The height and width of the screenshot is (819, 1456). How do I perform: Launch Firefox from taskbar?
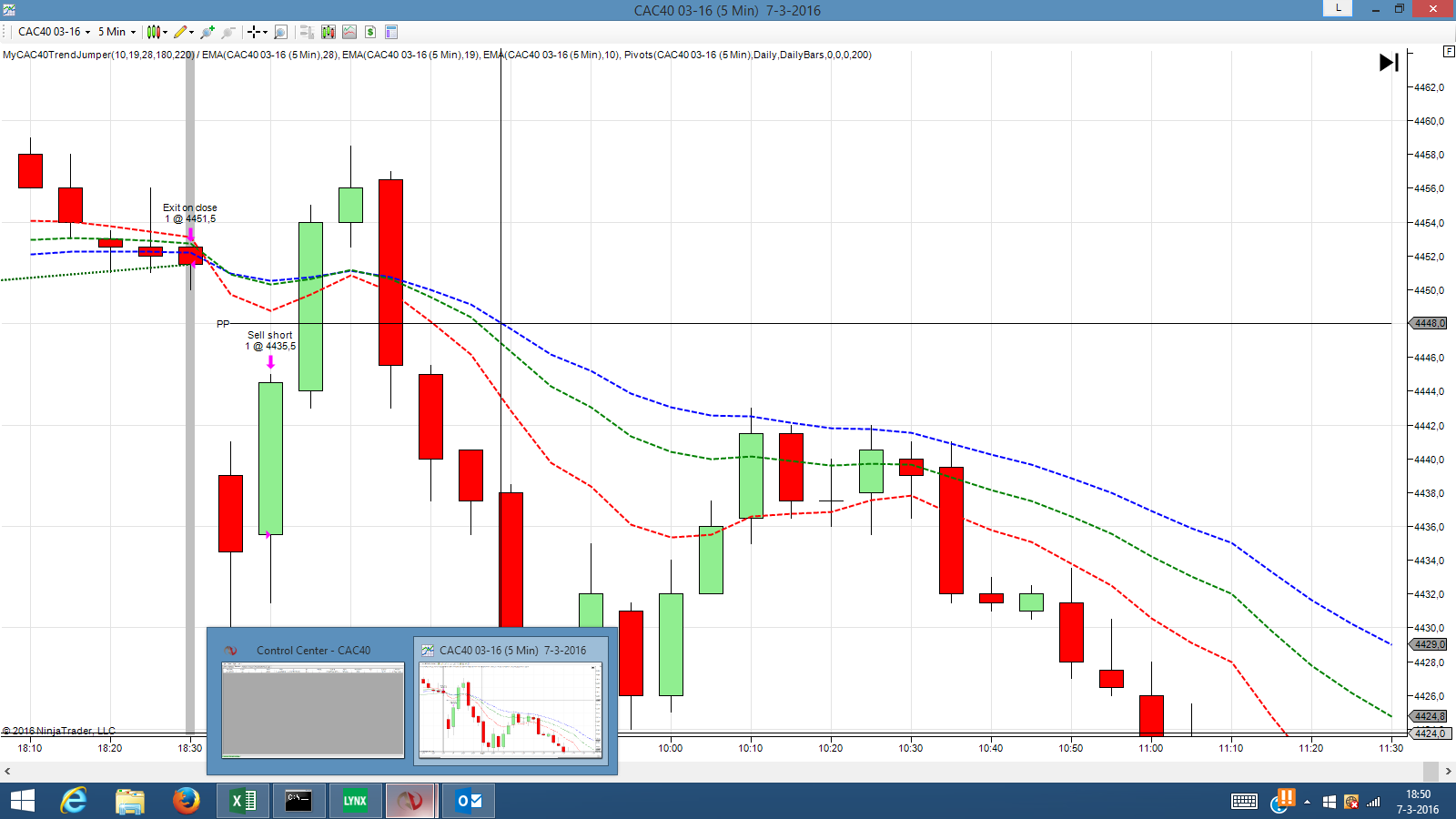click(x=187, y=801)
